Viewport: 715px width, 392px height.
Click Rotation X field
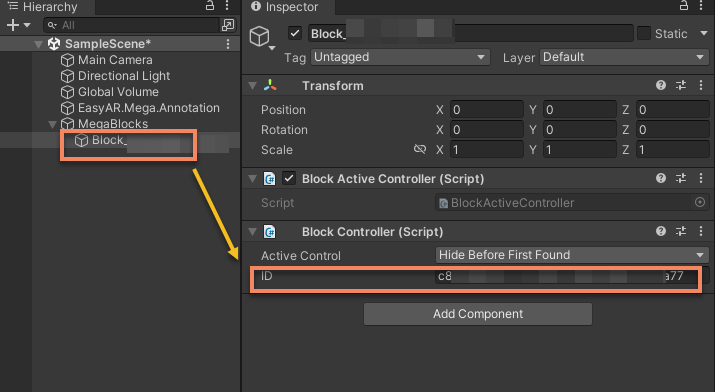point(487,130)
